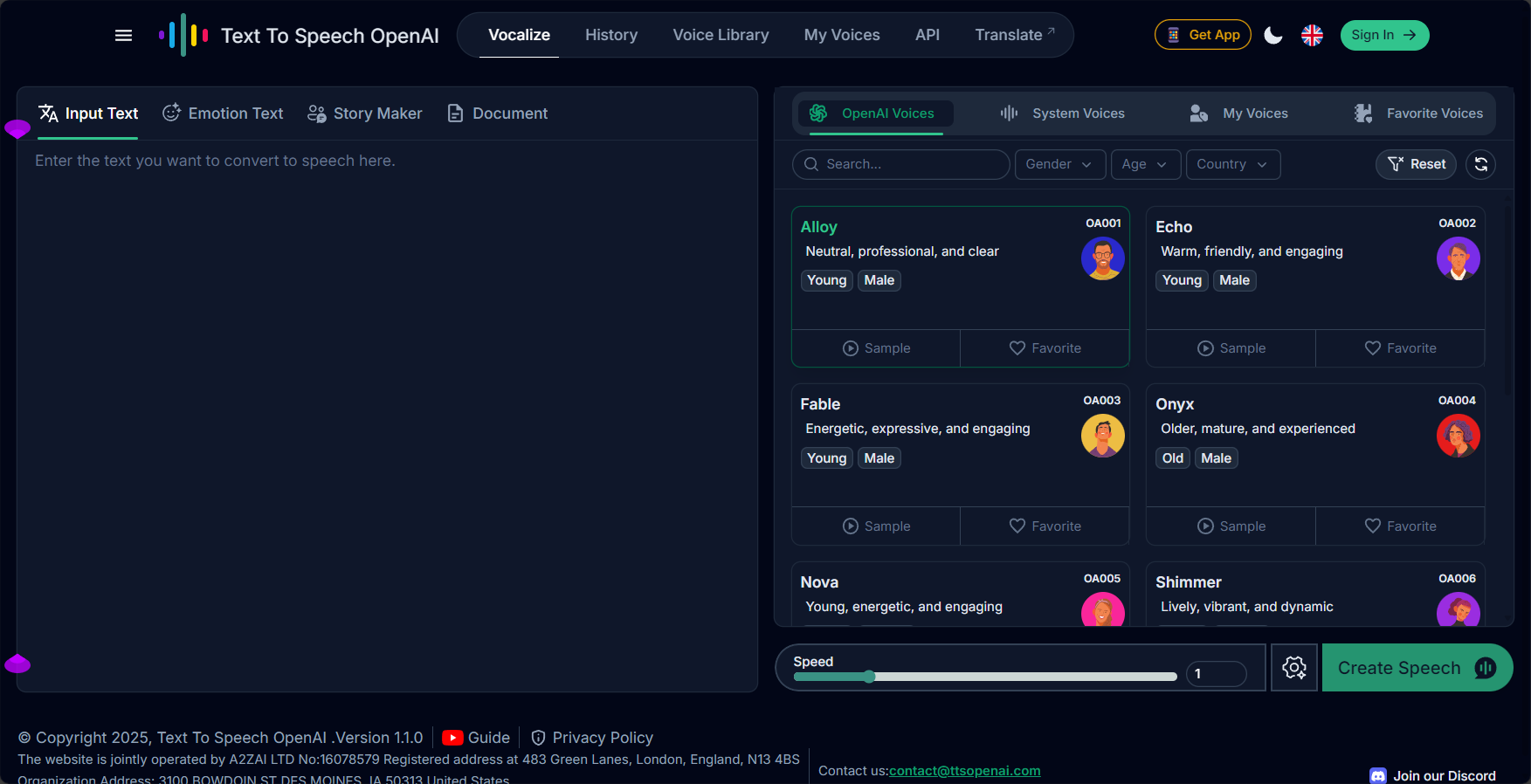Open Voice Library in navigation

(x=721, y=35)
